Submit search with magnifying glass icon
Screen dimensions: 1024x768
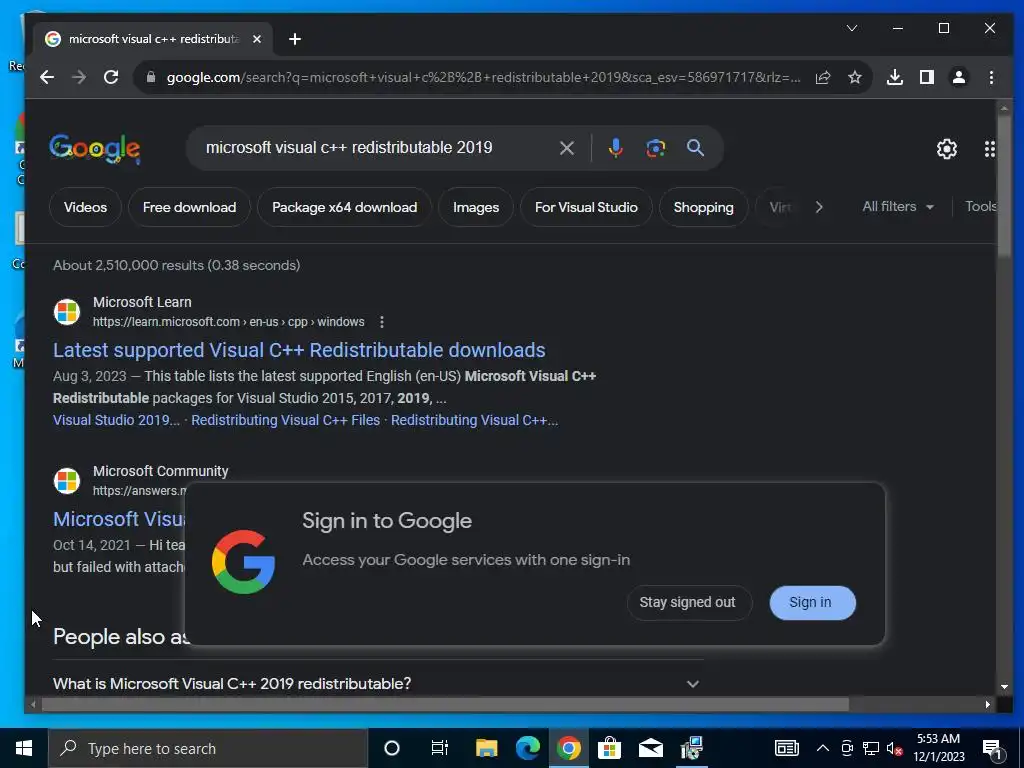tap(696, 148)
